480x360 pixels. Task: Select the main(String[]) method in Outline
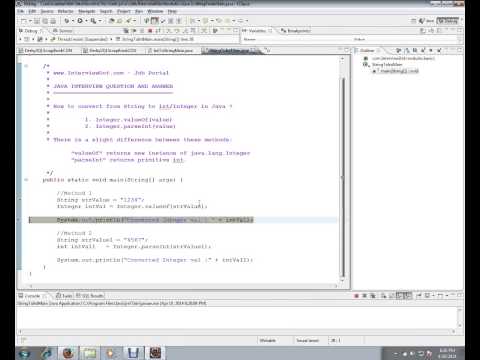(395, 71)
